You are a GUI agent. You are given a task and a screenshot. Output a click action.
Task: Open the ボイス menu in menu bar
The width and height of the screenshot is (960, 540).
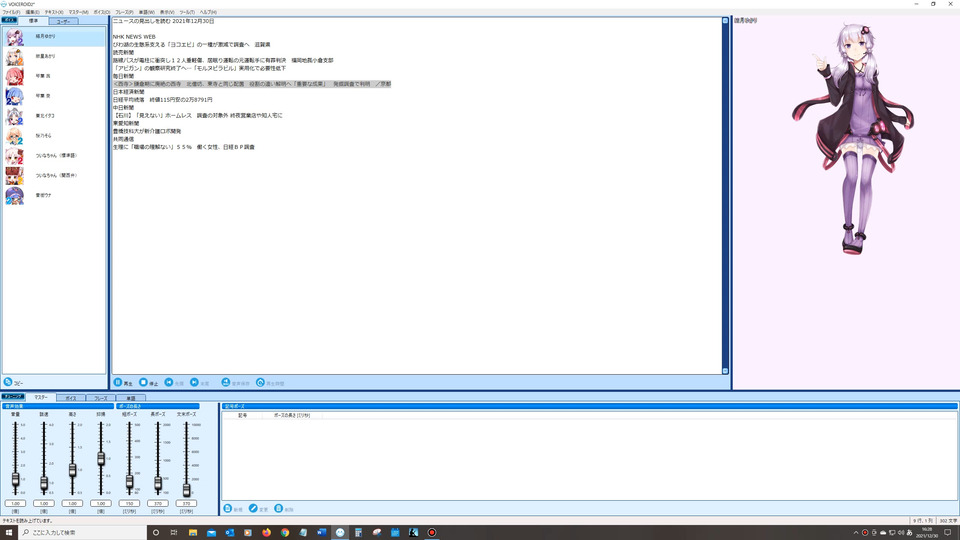click(102, 12)
